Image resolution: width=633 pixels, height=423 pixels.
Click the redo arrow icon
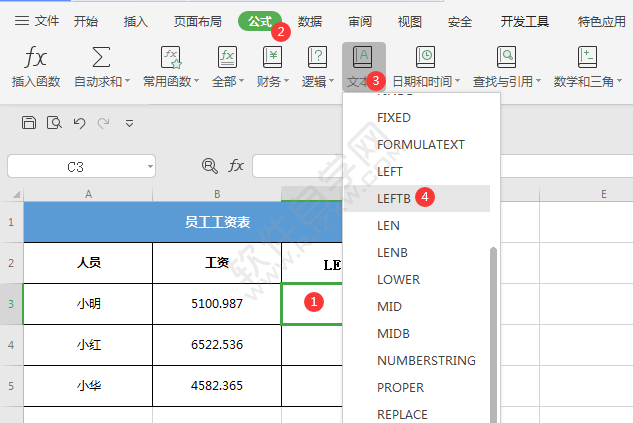[103, 123]
